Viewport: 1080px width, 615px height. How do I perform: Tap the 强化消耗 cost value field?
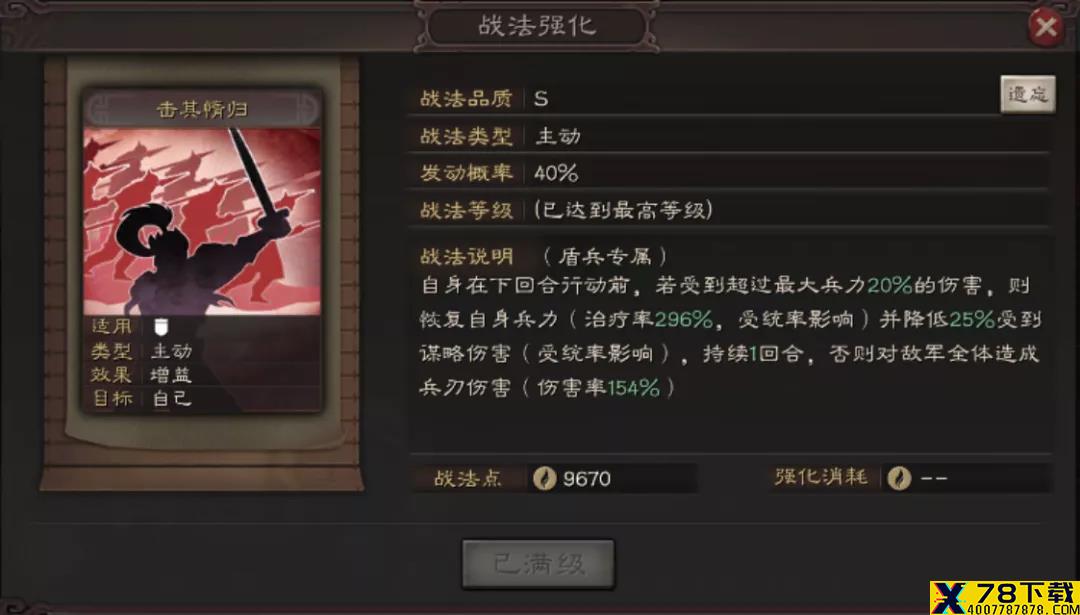pos(966,478)
